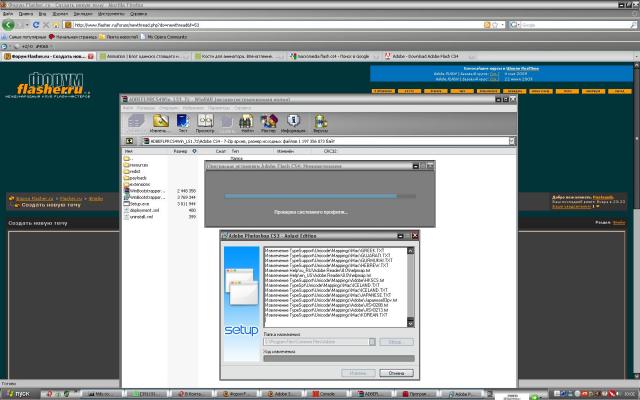Click the bookmark star in Firefox address bar
640x400 pixels.
point(495,25)
